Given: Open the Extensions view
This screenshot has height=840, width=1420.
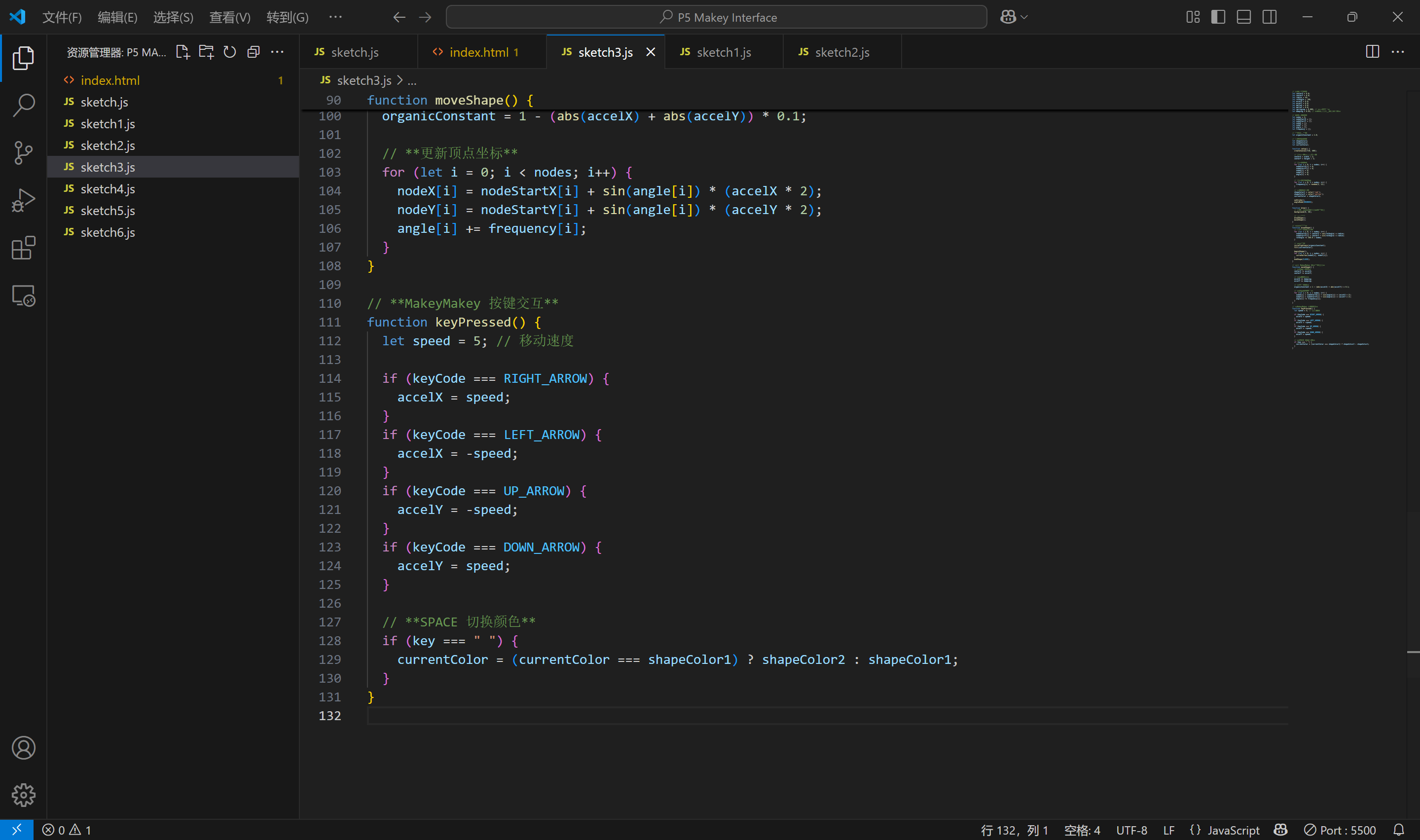Looking at the screenshot, I should click(x=23, y=248).
